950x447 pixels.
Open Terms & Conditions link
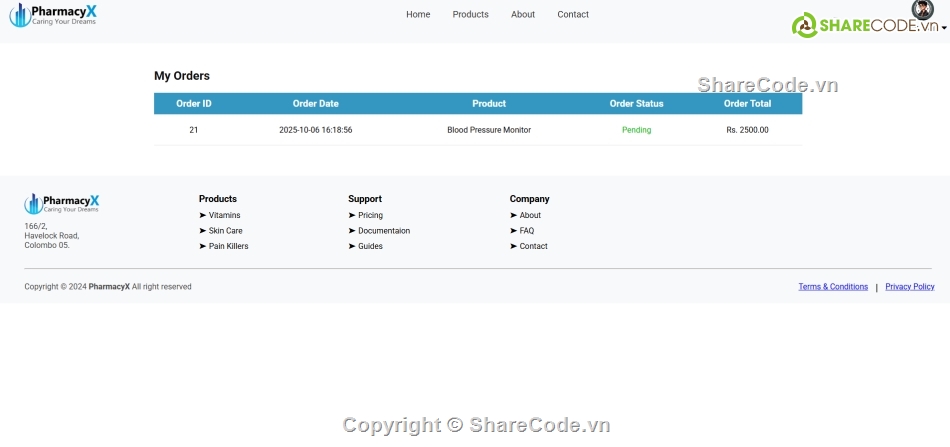point(833,287)
